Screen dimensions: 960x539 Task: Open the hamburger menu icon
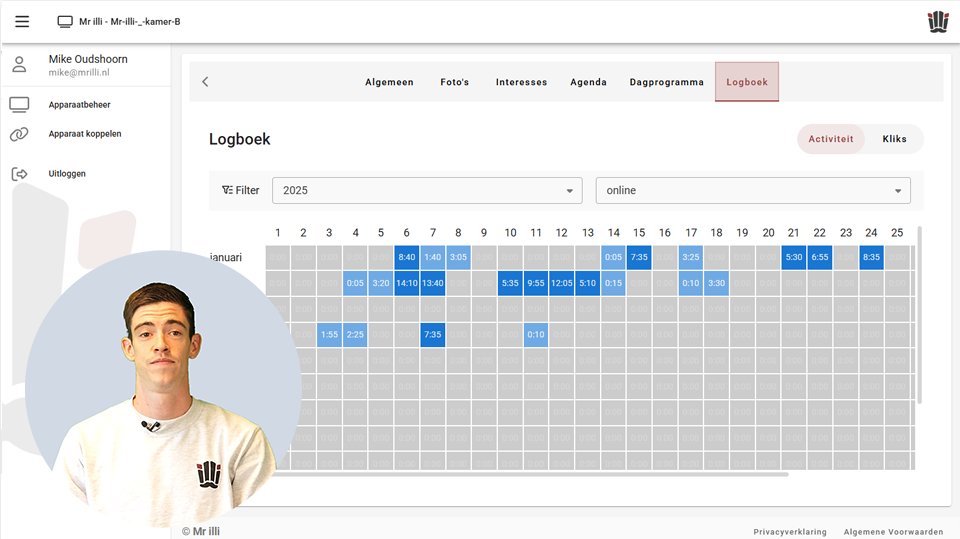22,21
